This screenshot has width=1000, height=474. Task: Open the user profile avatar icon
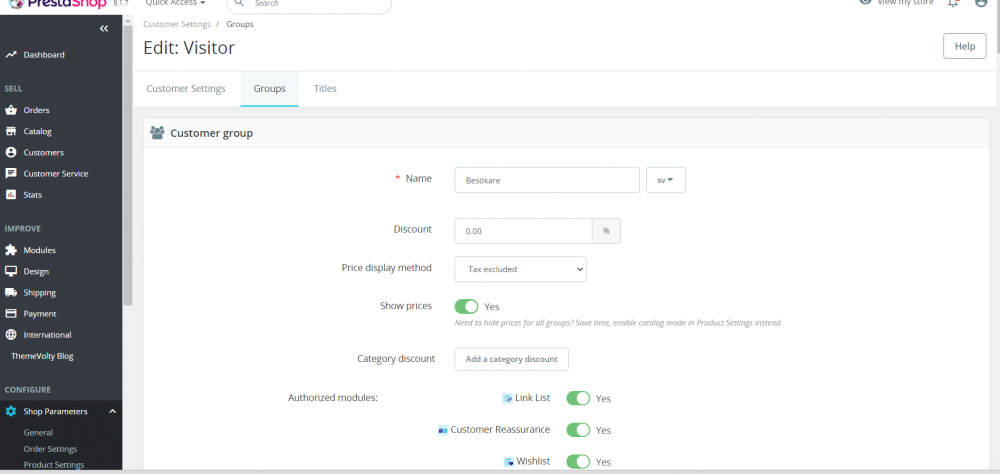tap(982, 3)
